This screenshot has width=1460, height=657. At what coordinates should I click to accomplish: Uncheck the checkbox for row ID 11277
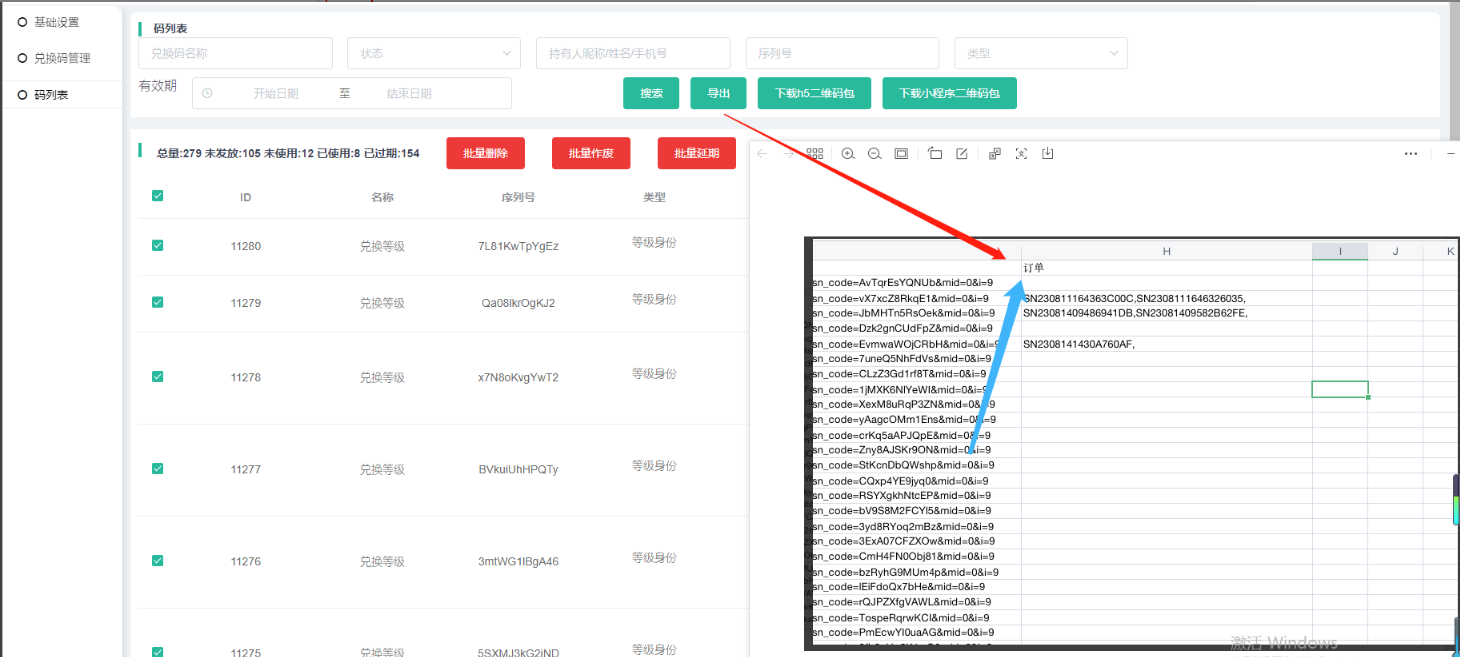coord(157,468)
